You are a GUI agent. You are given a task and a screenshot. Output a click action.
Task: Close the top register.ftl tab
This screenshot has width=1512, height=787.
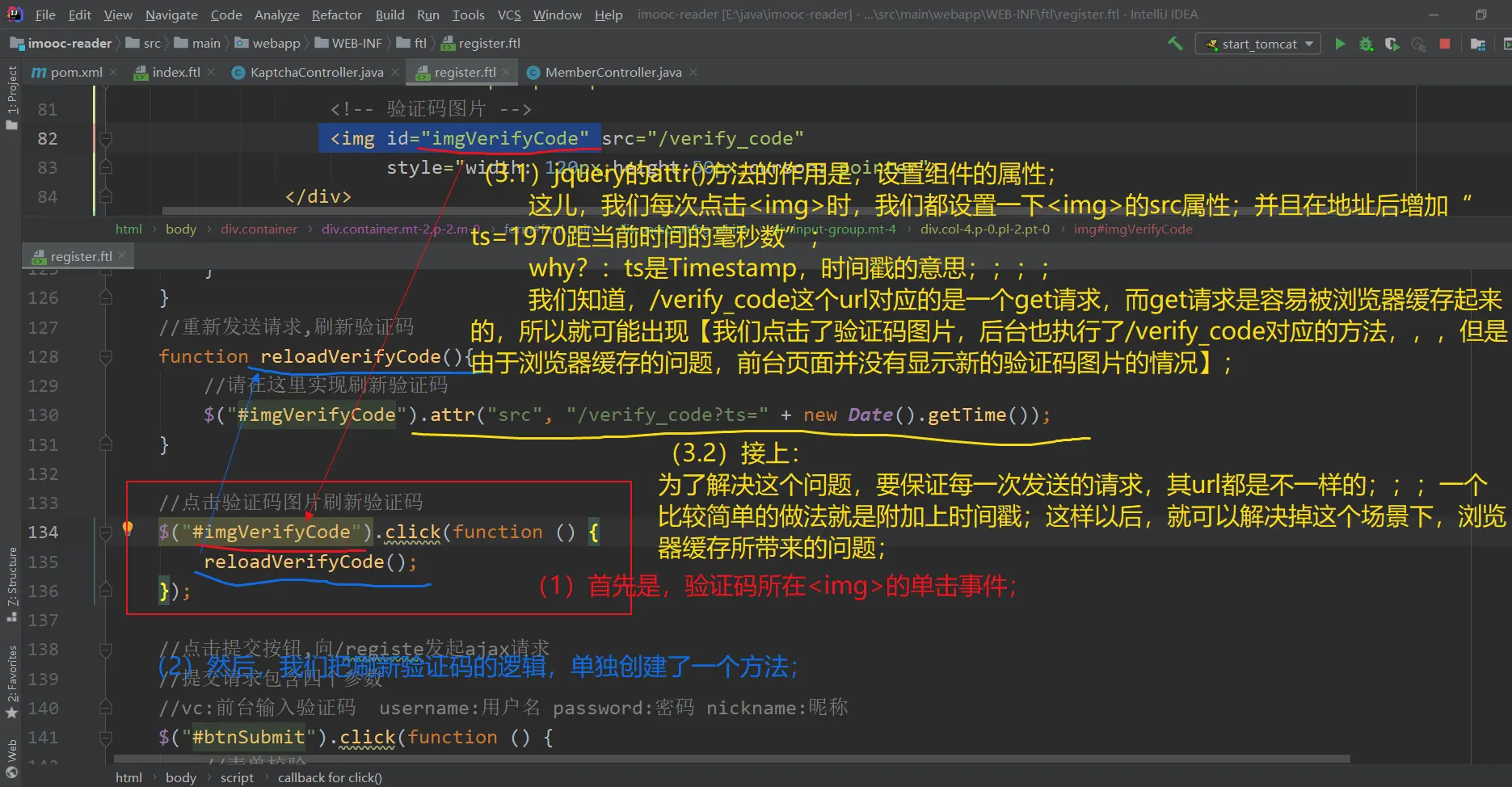click(x=506, y=72)
